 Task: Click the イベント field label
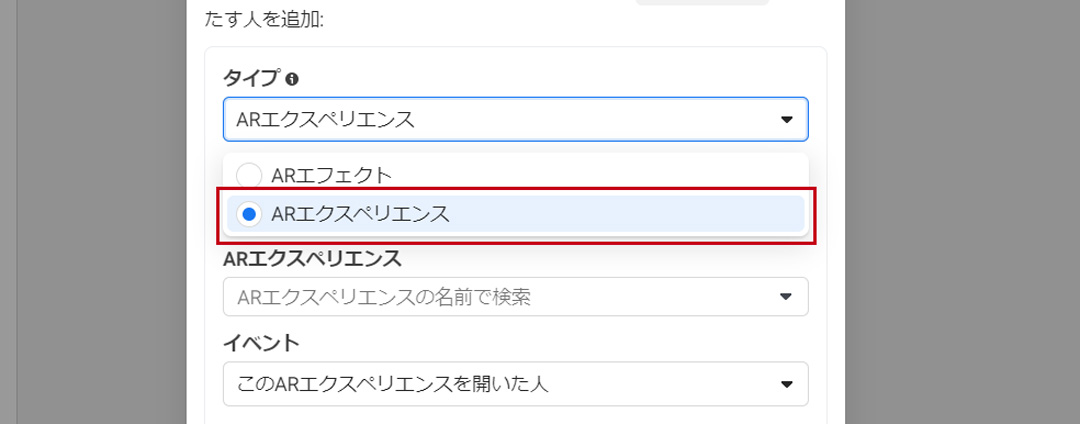(x=260, y=343)
